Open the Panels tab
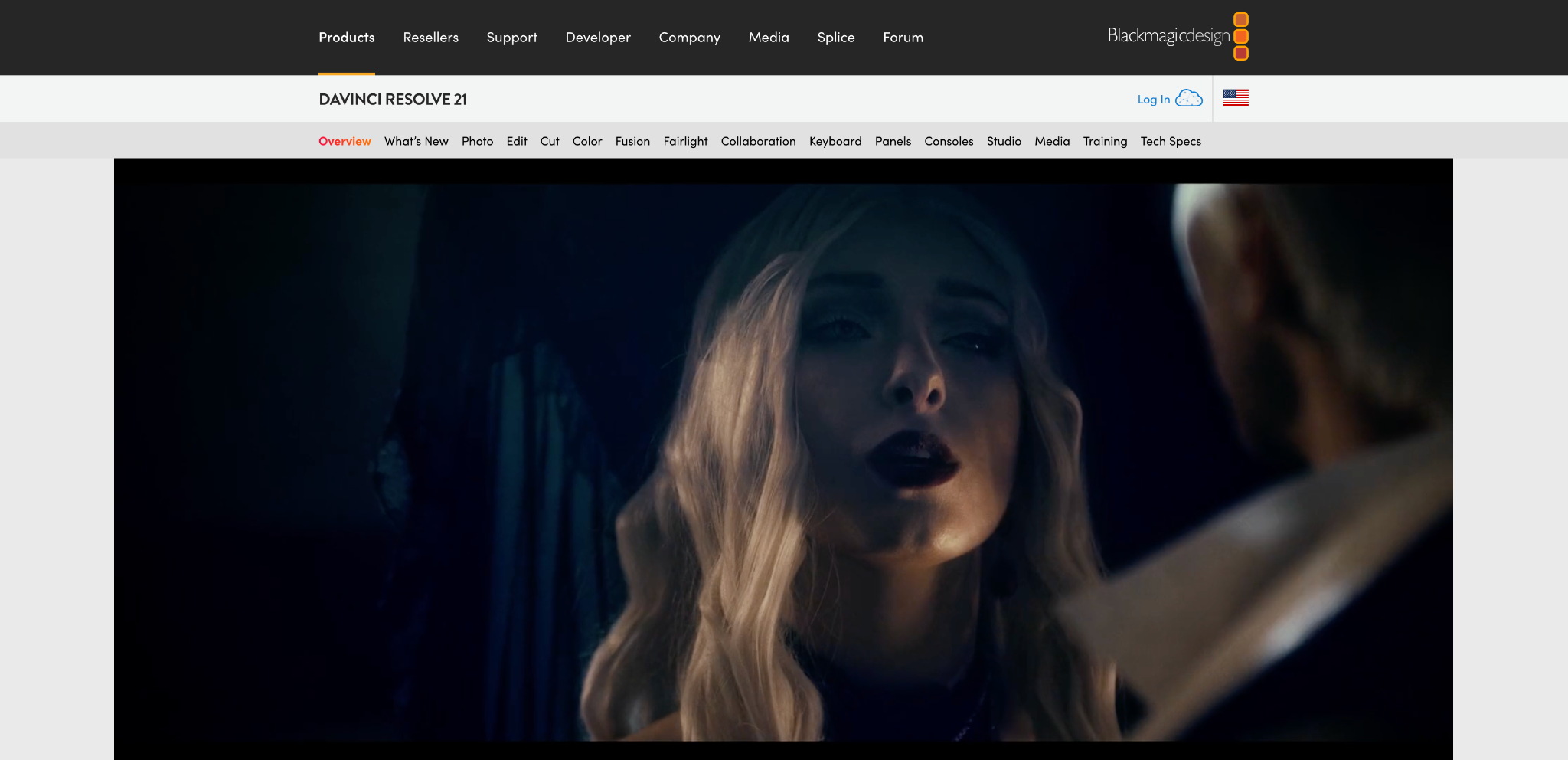 click(893, 141)
